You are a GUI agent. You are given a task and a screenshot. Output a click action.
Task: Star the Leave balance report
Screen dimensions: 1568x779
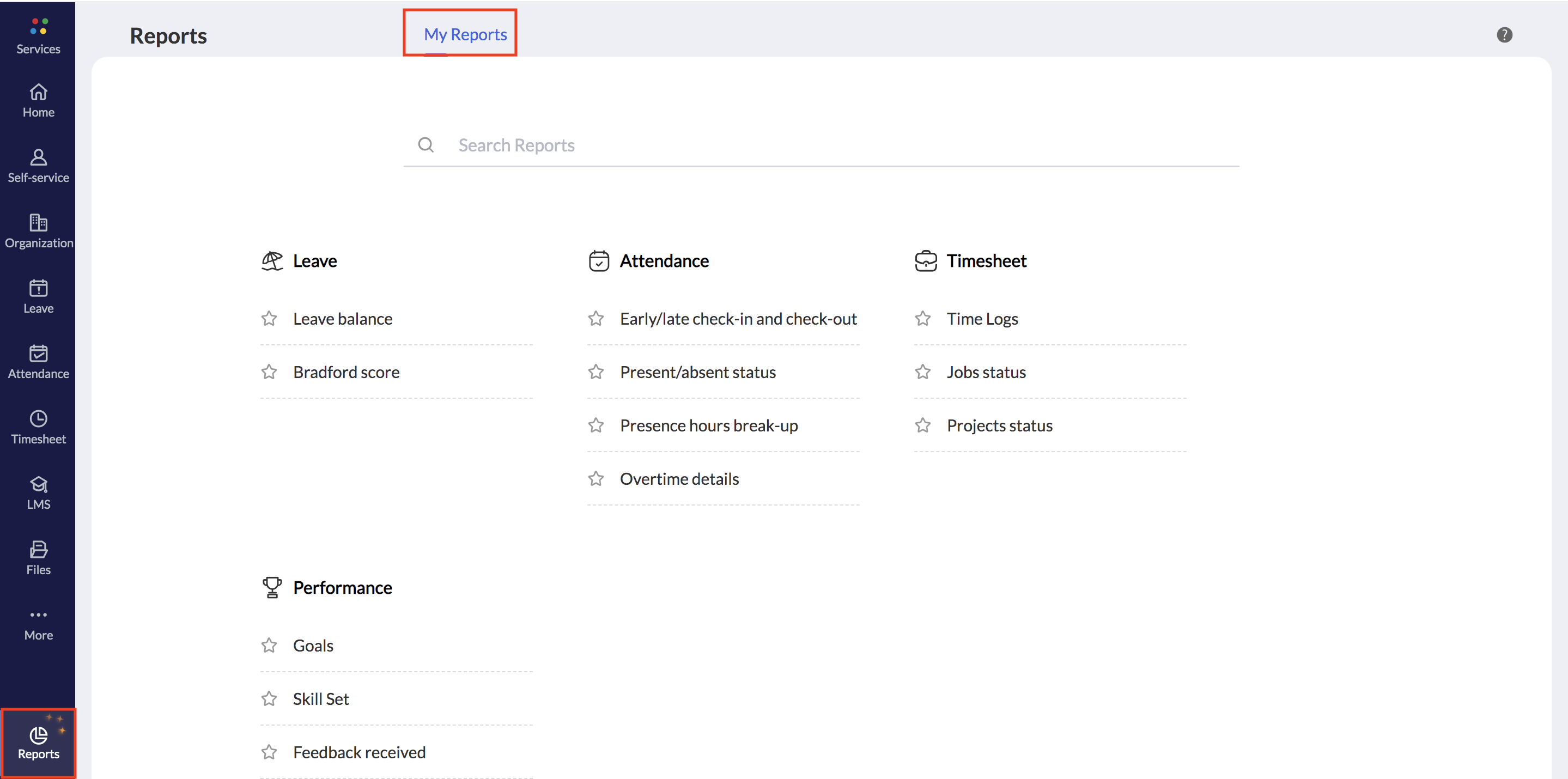[269, 318]
